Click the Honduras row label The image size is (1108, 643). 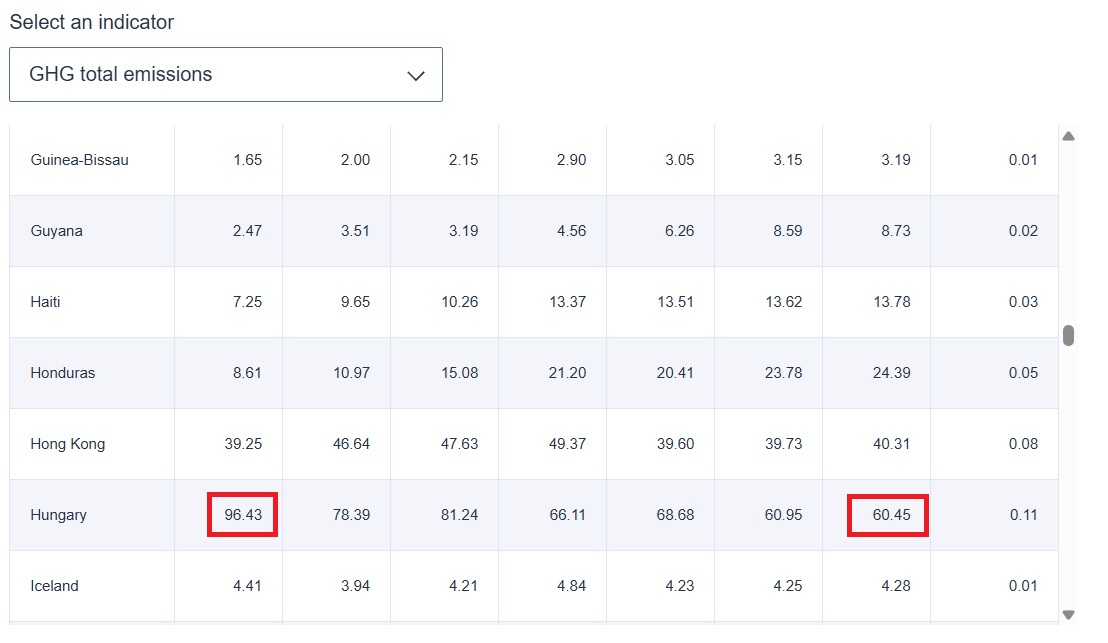click(x=63, y=373)
